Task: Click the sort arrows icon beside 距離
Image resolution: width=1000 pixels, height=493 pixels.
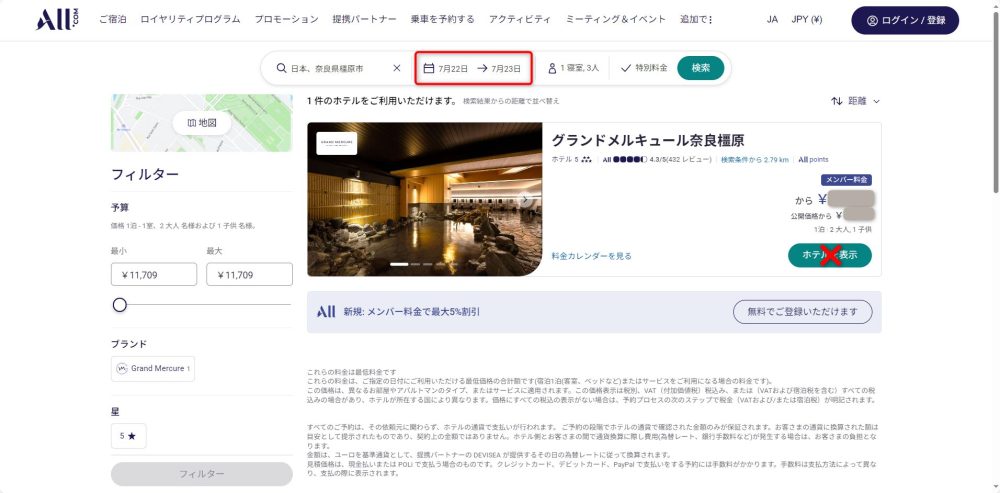Action: click(x=836, y=101)
